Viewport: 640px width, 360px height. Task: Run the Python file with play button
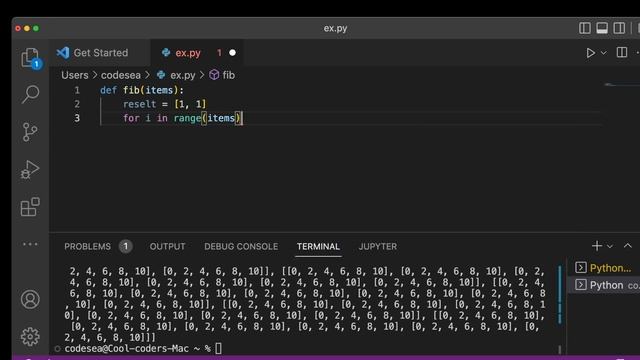(590, 53)
